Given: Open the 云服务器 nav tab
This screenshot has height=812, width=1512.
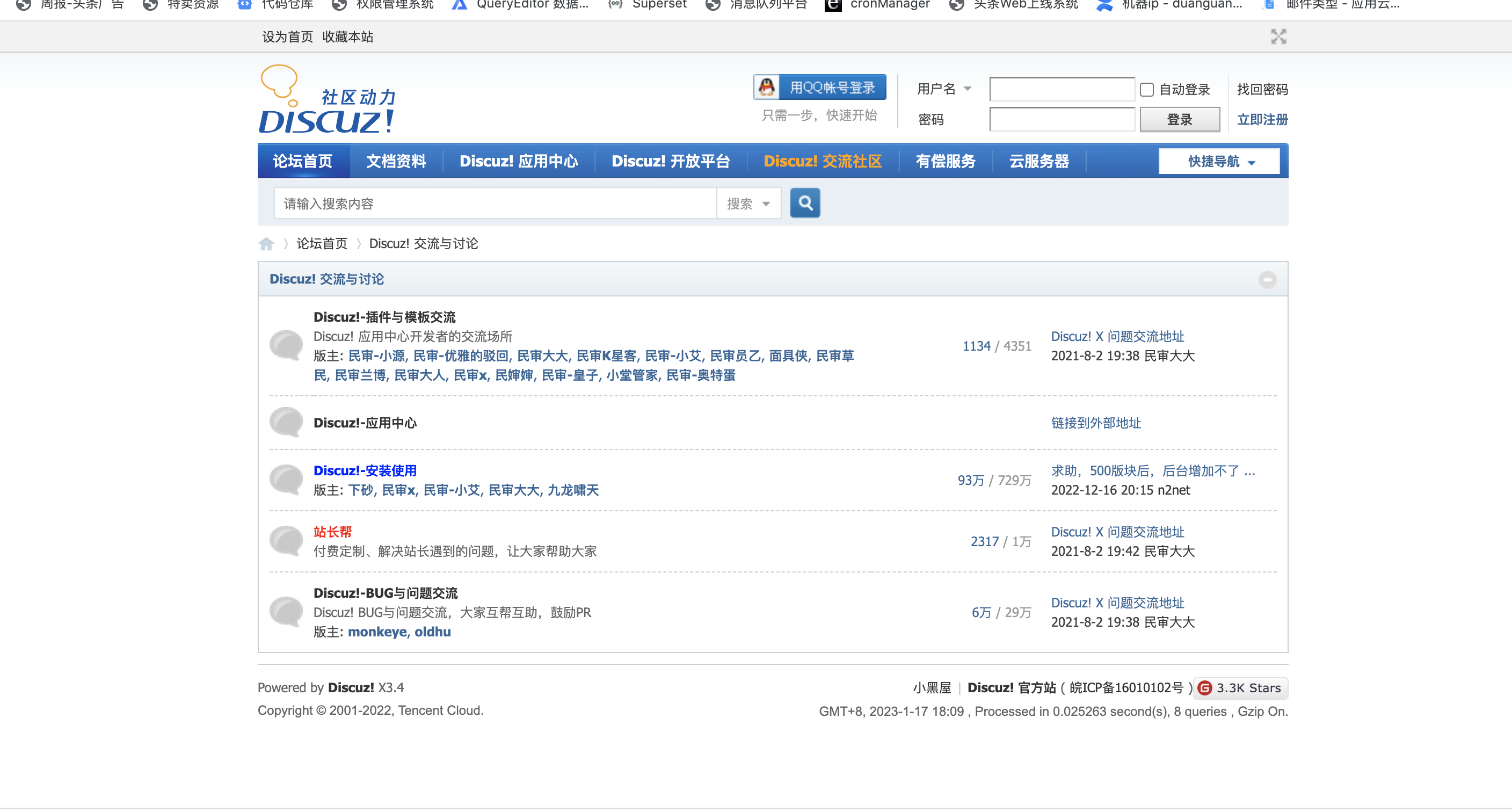Looking at the screenshot, I should point(1039,162).
